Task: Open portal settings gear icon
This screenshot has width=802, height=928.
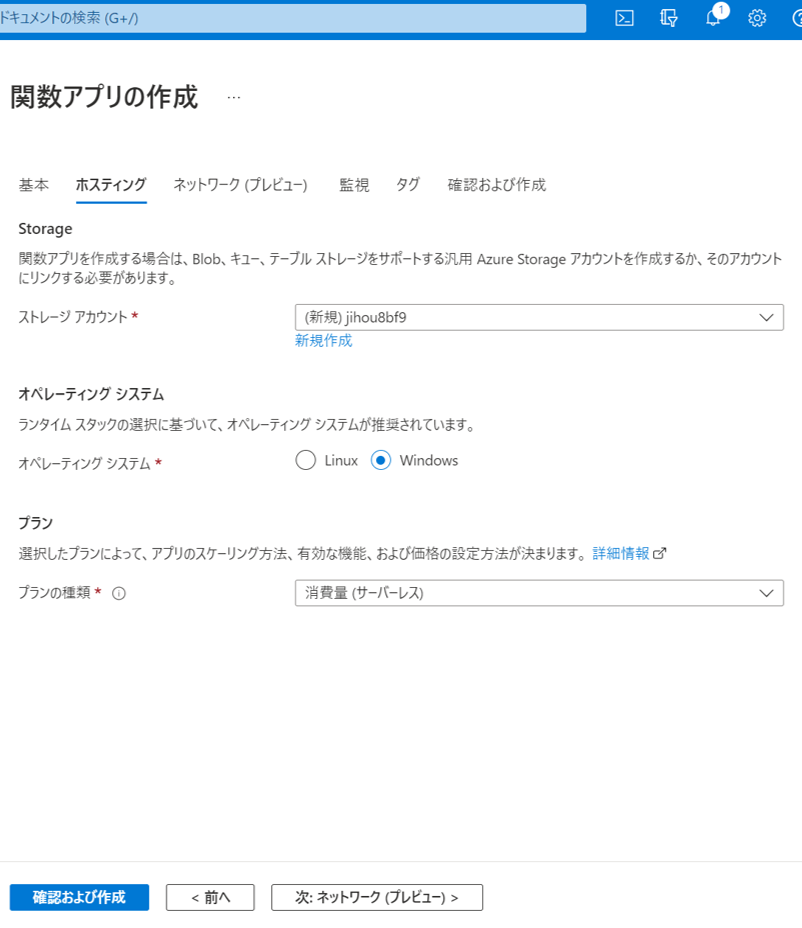Action: coord(757,18)
